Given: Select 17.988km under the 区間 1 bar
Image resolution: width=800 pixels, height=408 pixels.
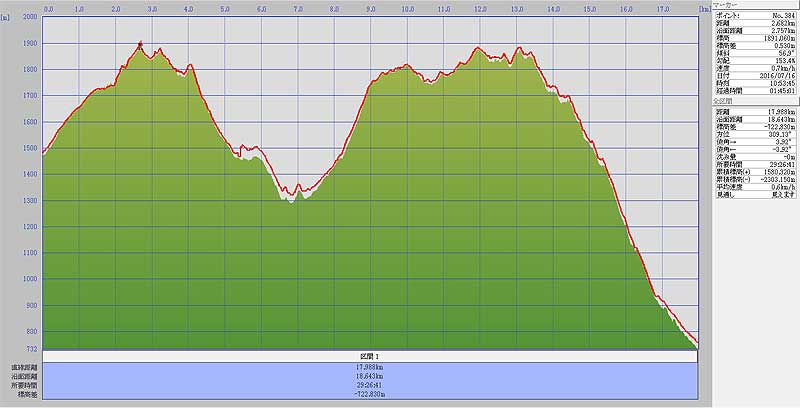Looking at the screenshot, I should point(370,367).
